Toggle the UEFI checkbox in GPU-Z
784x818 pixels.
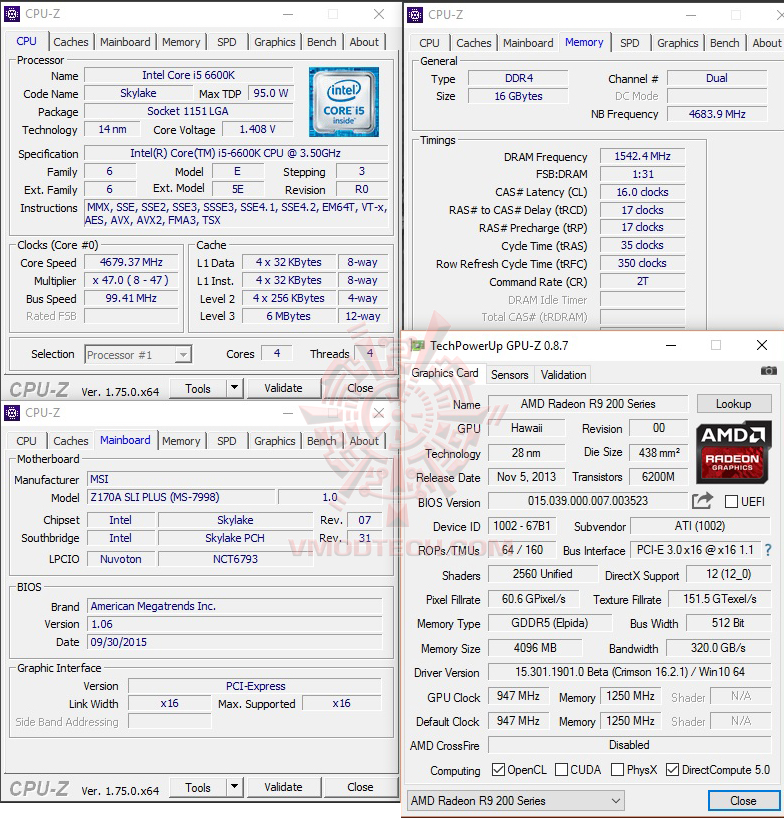(x=731, y=502)
